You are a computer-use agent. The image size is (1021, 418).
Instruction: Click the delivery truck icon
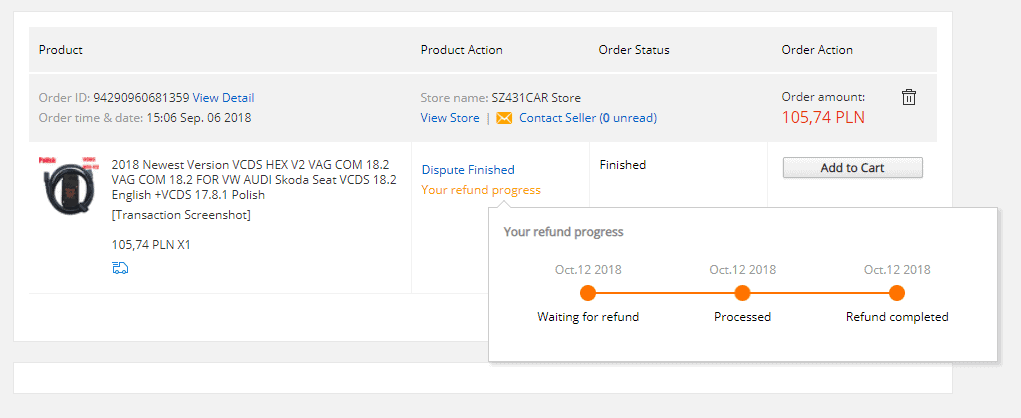120,267
